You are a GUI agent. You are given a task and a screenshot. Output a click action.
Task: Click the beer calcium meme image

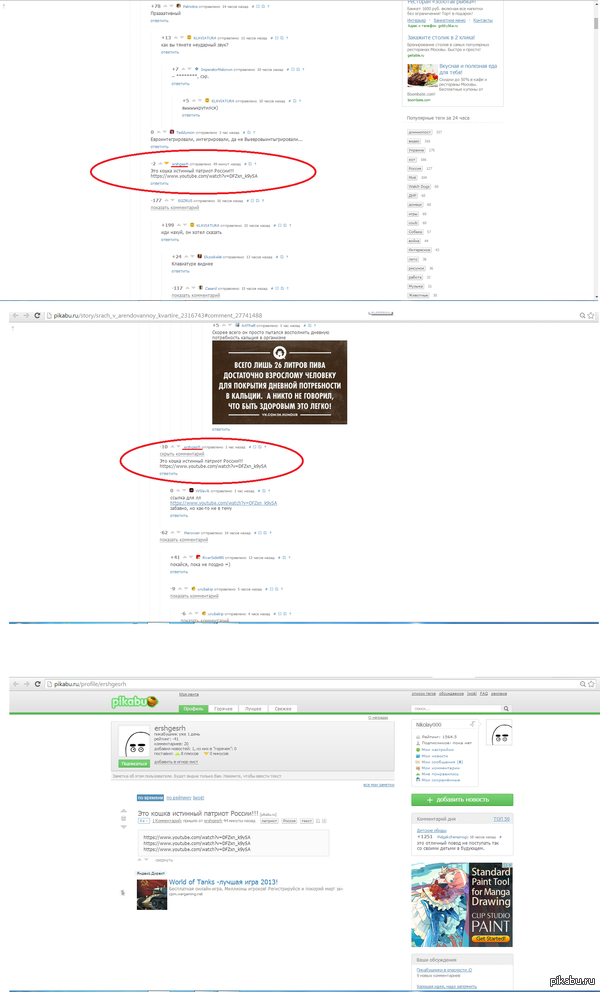(279, 383)
